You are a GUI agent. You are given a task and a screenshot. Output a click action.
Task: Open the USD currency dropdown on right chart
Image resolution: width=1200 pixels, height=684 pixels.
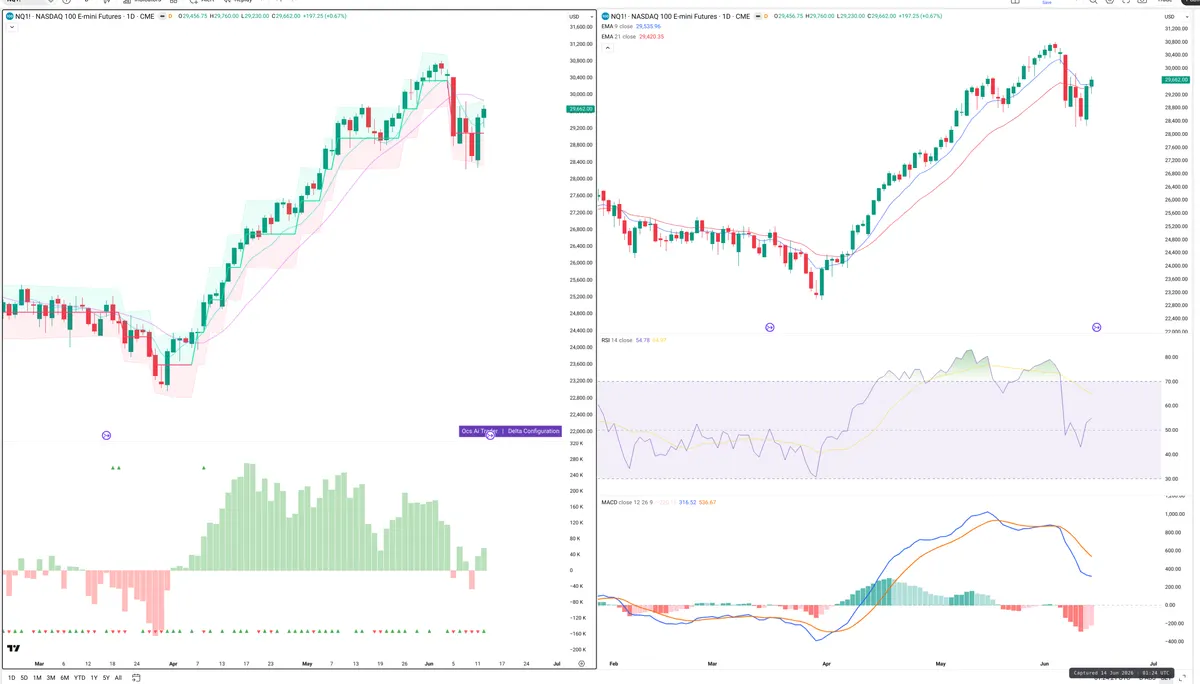(1176, 17)
